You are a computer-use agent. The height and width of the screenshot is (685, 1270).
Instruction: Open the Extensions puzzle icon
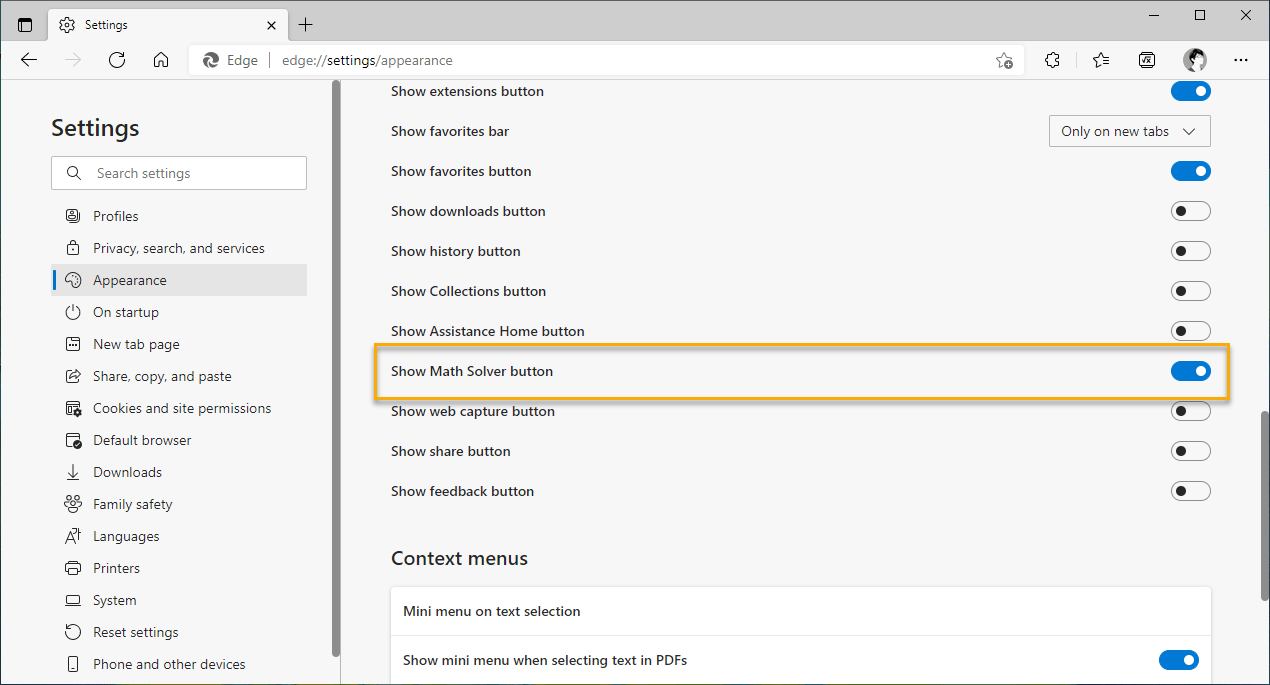pos(1052,60)
